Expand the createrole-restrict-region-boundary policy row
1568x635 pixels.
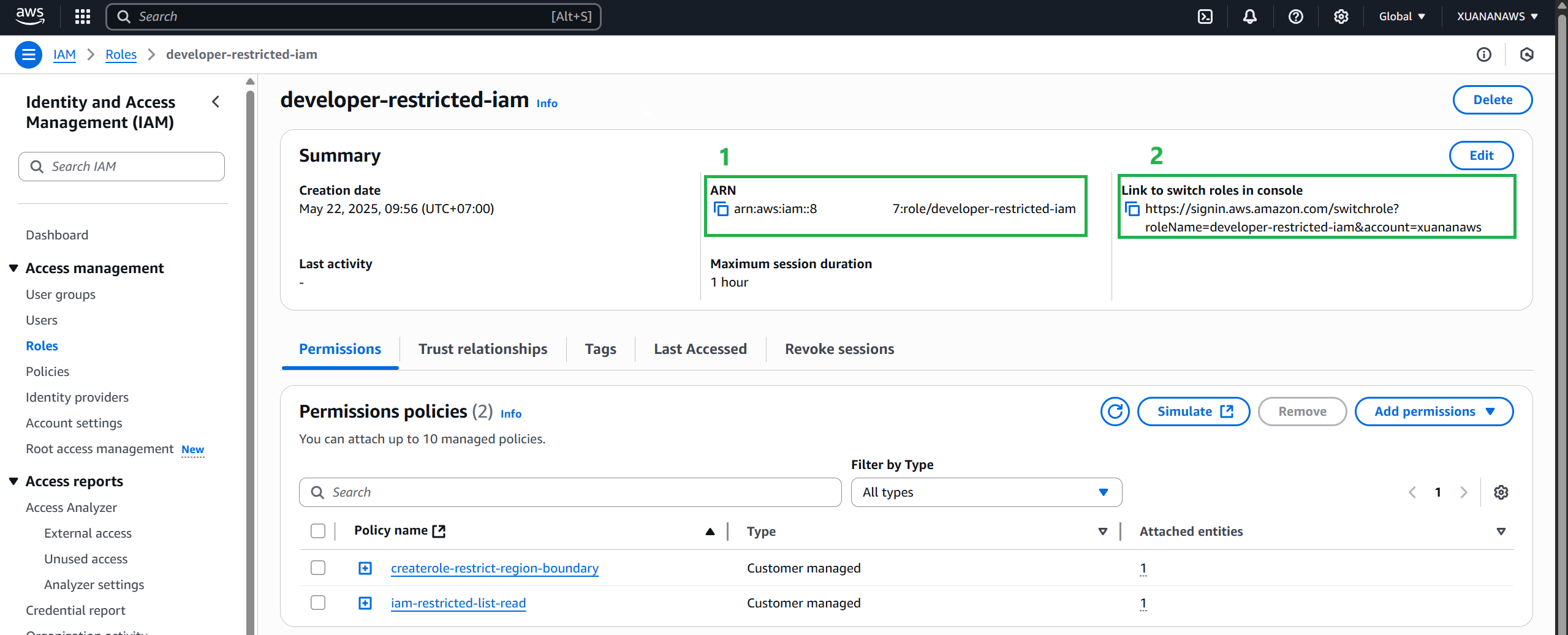click(365, 568)
